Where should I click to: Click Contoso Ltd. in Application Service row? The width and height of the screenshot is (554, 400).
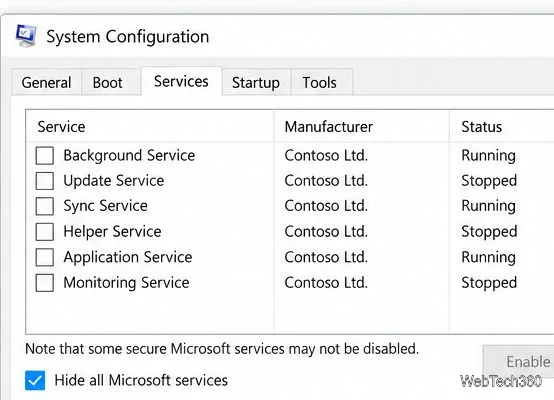(326, 257)
